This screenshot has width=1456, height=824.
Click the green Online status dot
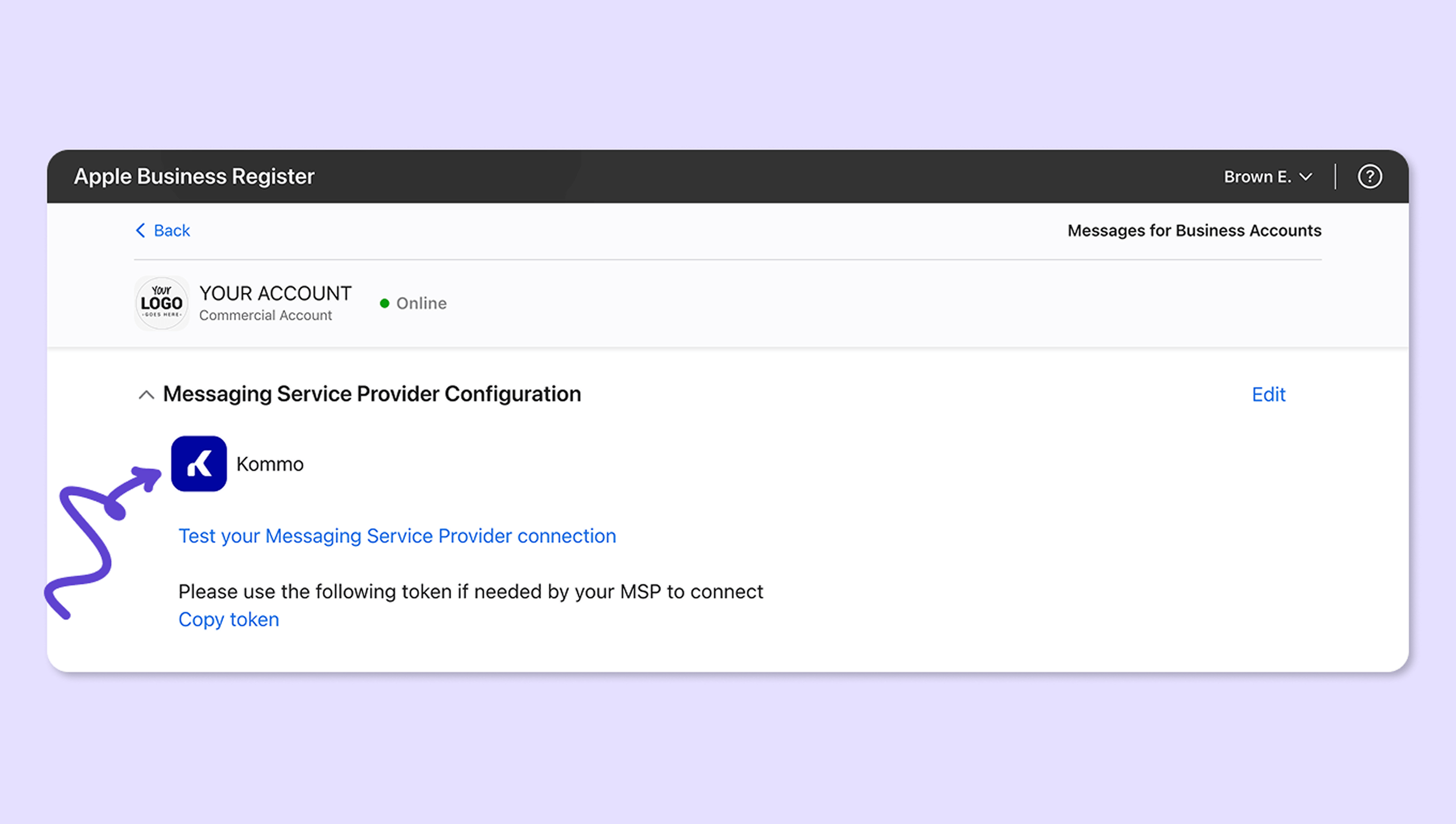(384, 303)
